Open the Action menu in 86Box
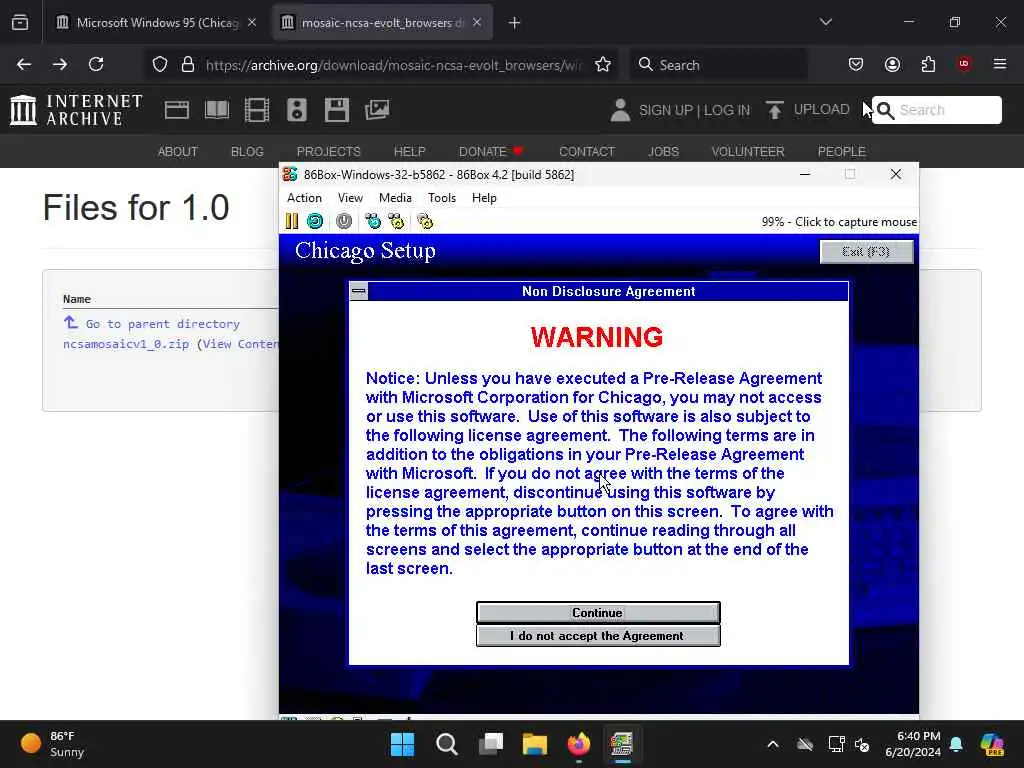Image resolution: width=1024 pixels, height=768 pixels. click(x=304, y=198)
